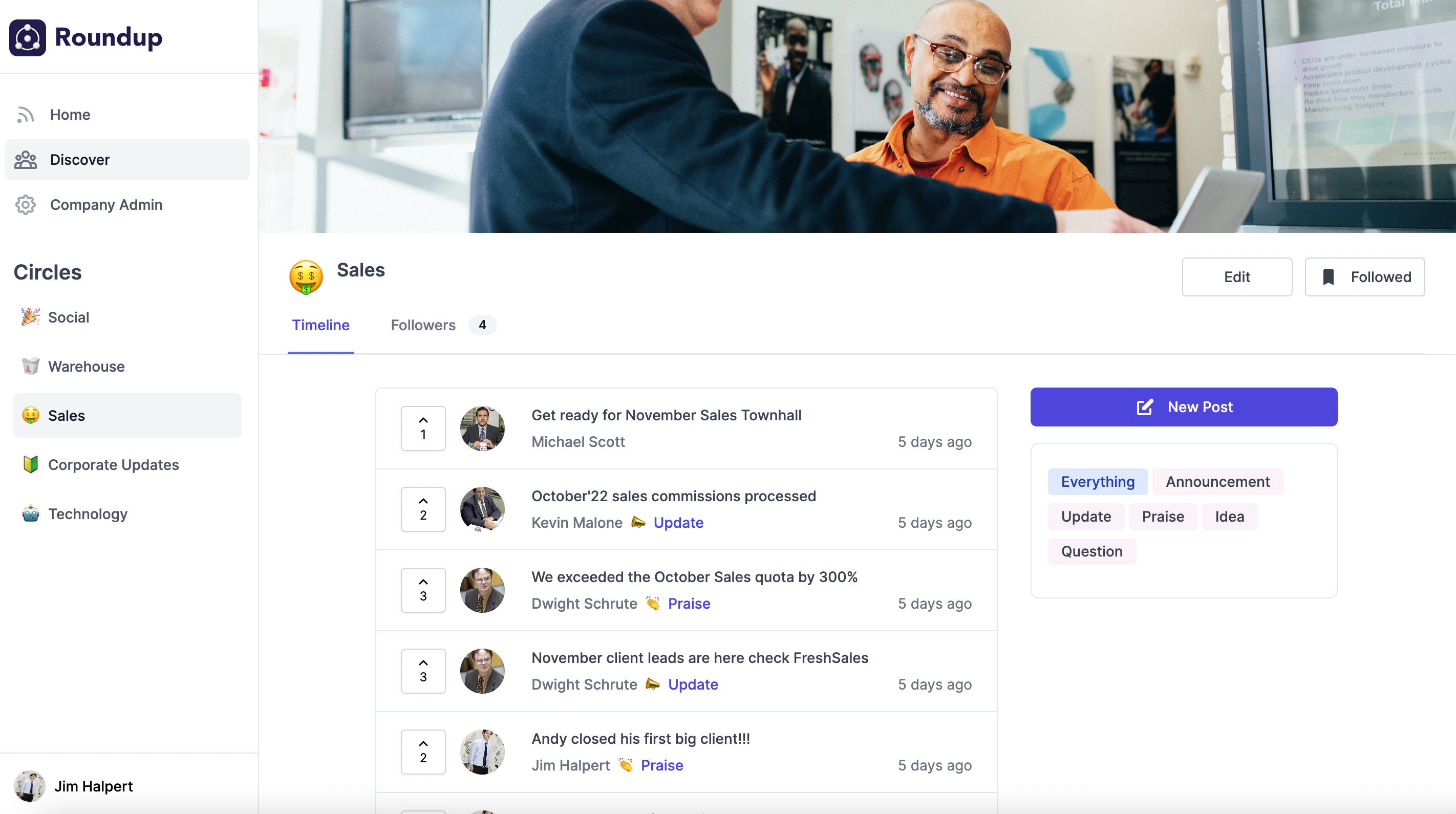This screenshot has height=814, width=1456.
Task: Open Dwight Schrute's avatar on quota post
Action: [482, 590]
